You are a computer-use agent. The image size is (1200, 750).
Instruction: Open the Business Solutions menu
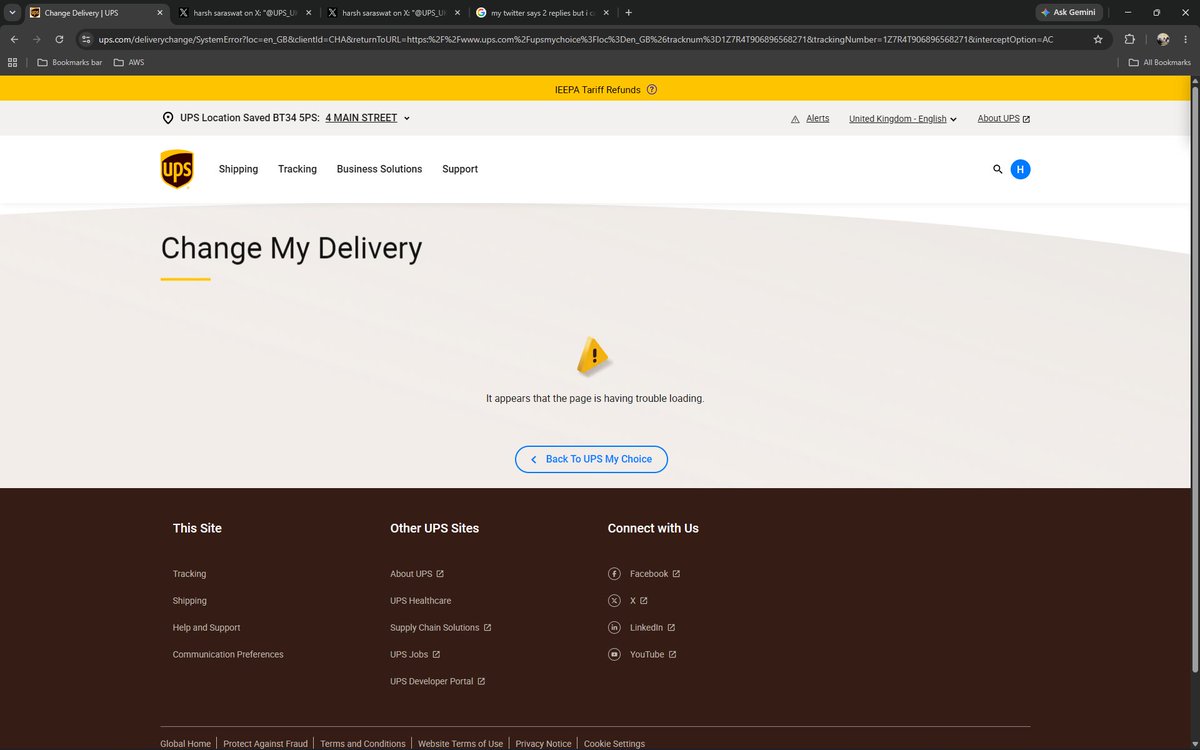[379, 169]
